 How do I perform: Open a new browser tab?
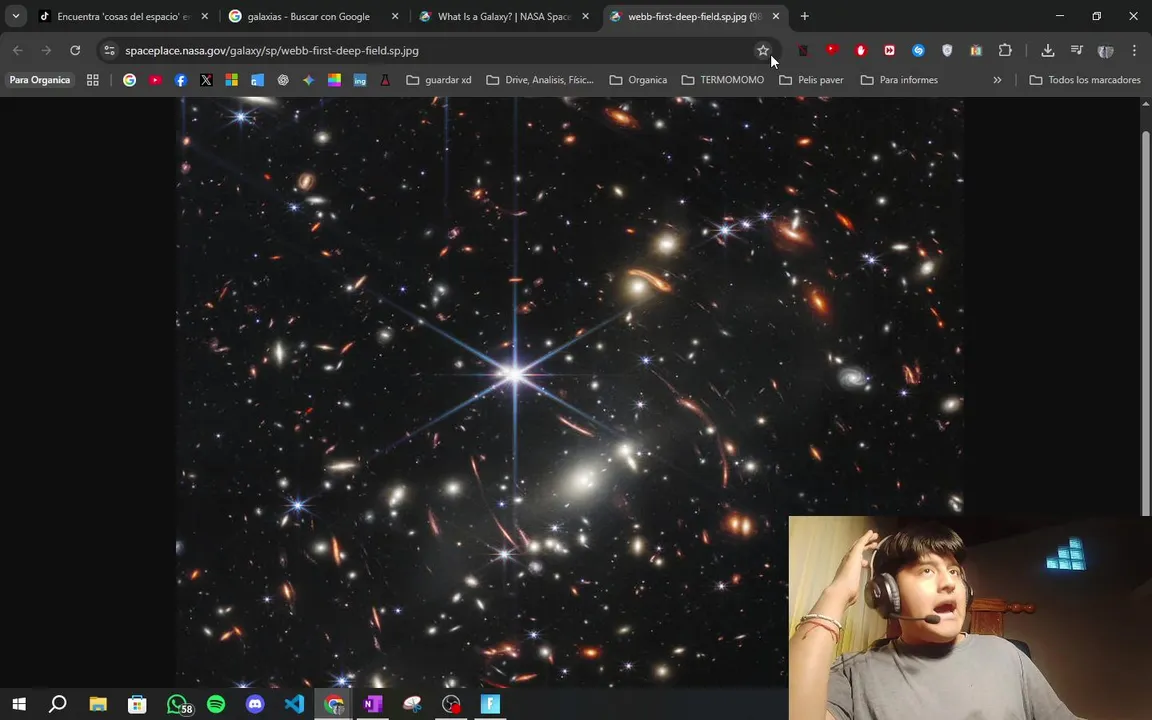click(804, 16)
